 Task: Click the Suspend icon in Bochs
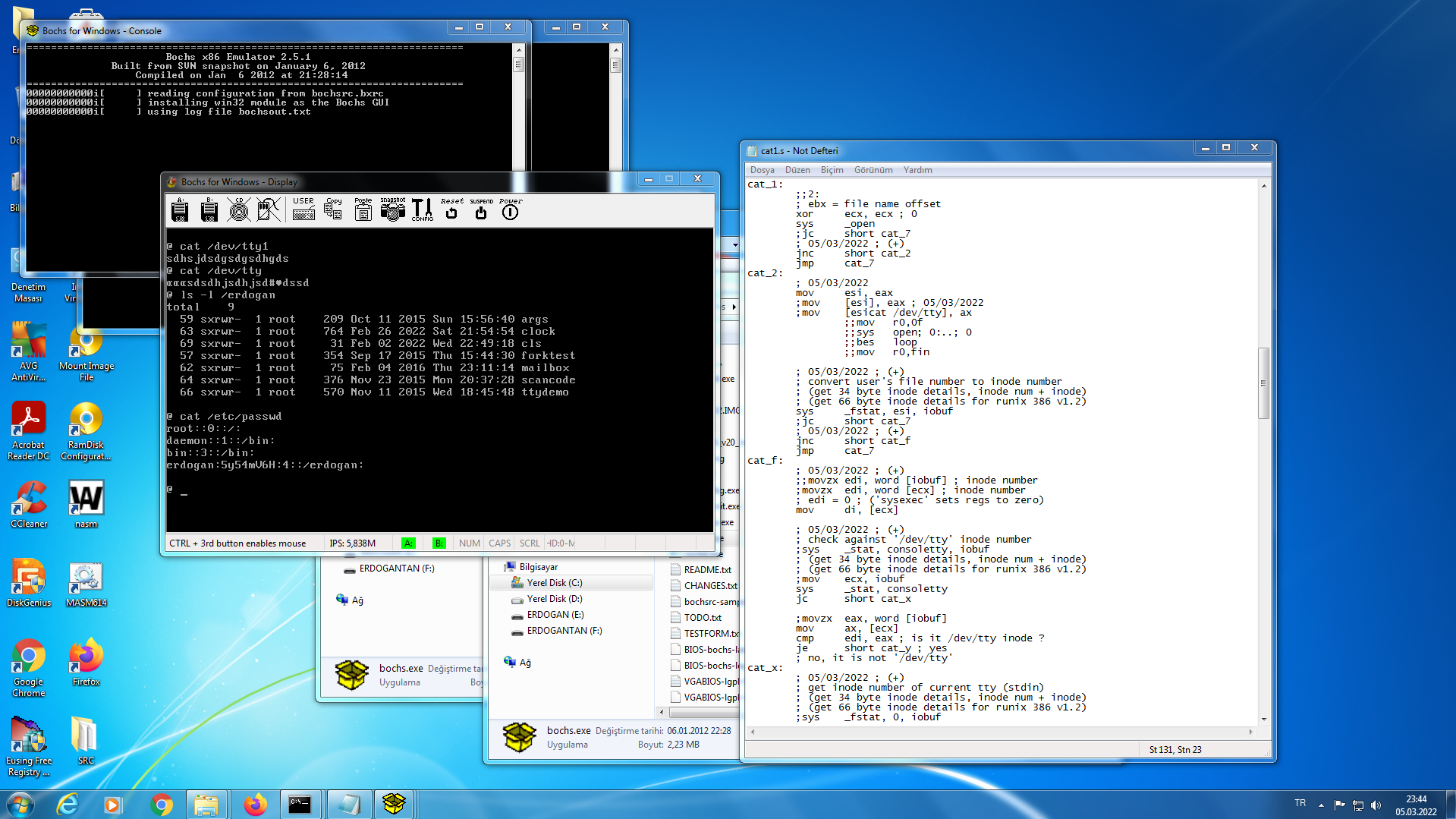pos(481,209)
